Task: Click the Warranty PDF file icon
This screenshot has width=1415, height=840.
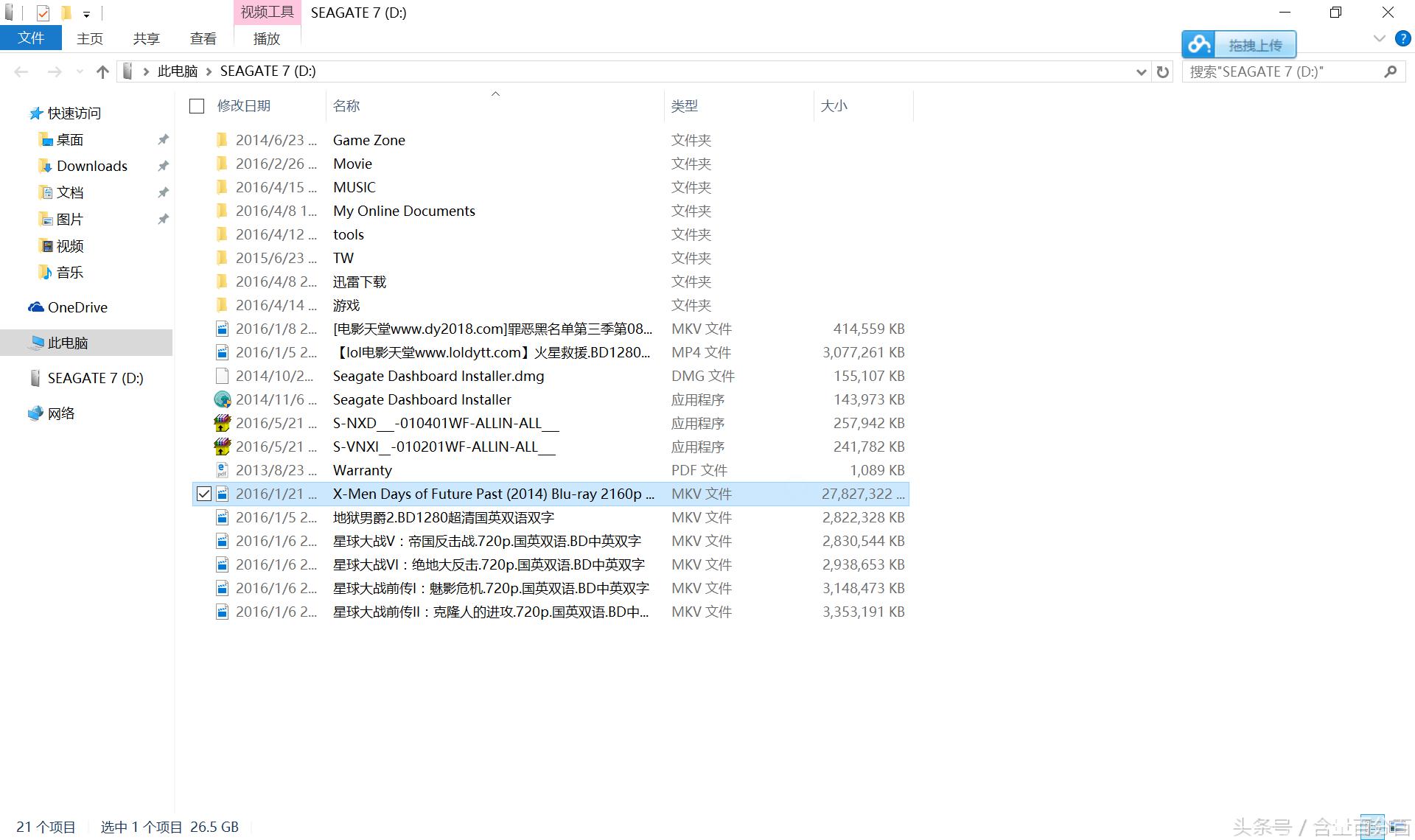Action: tap(222, 470)
